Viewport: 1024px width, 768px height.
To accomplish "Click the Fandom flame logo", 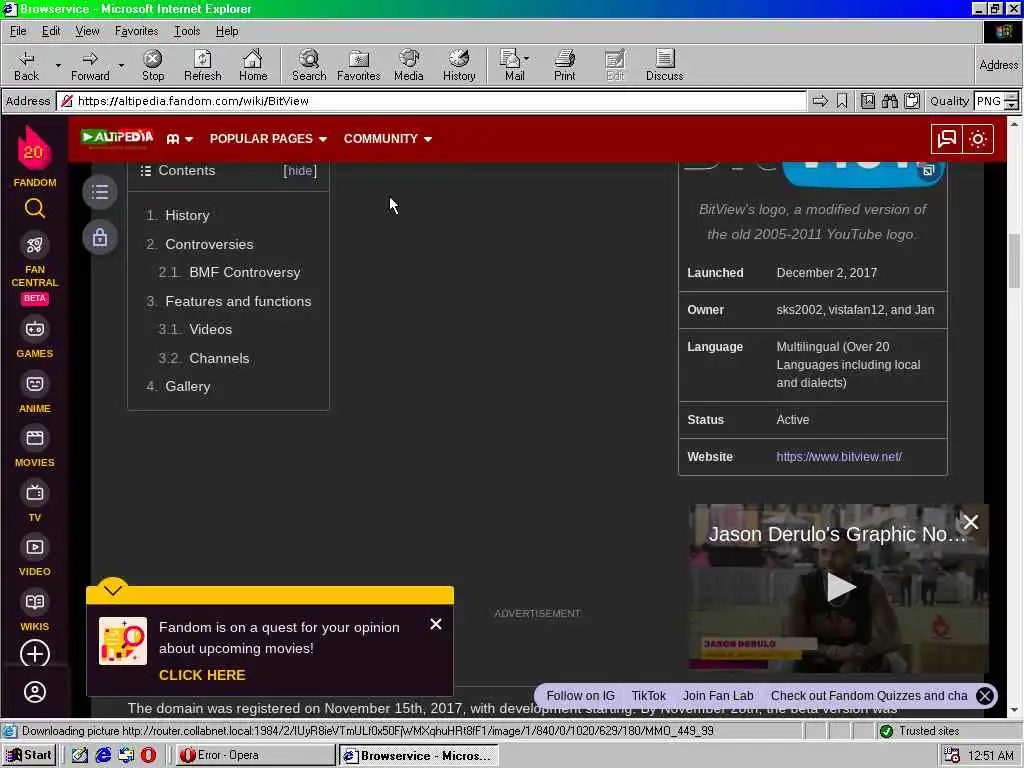I will (34, 148).
